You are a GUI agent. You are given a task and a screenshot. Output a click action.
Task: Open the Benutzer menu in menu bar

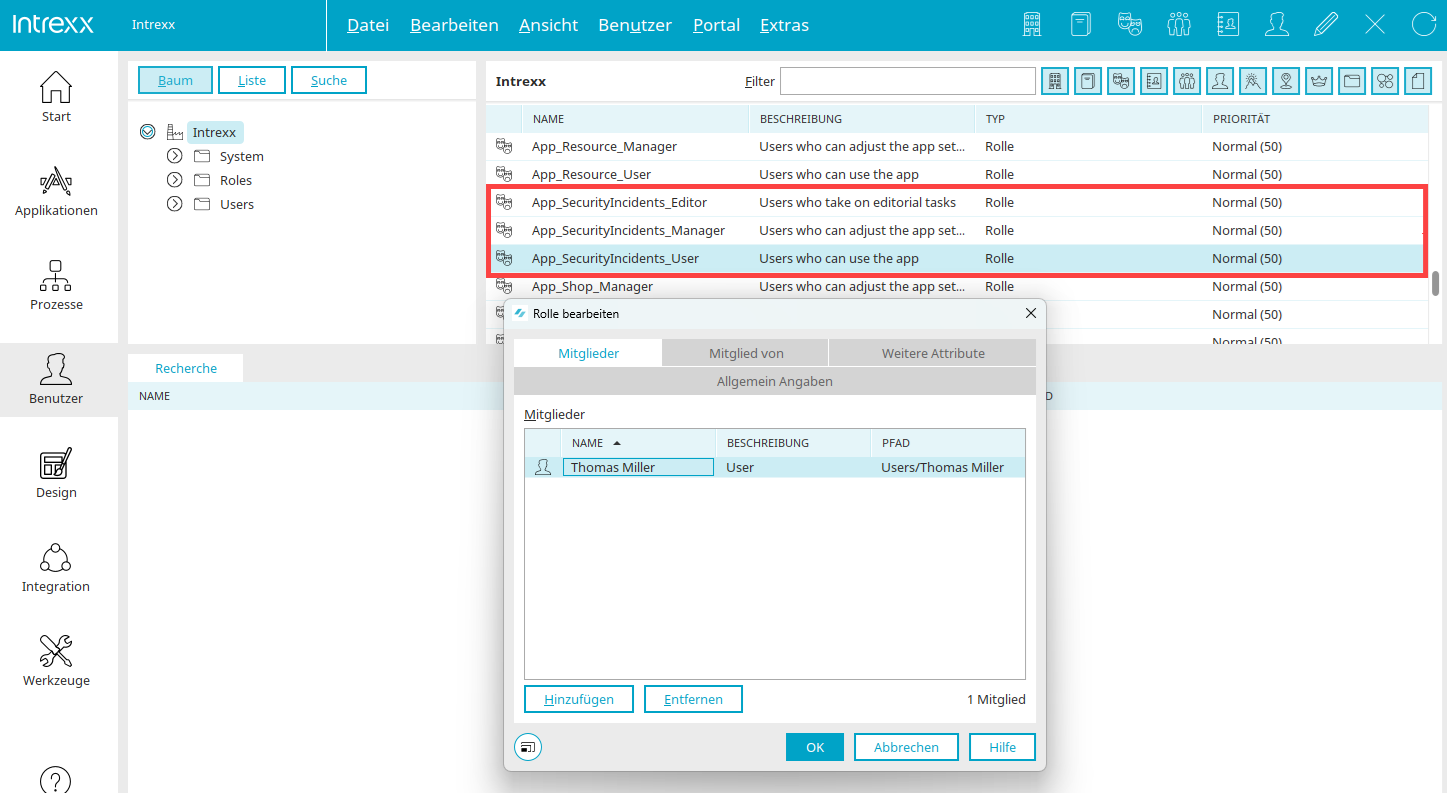coord(635,25)
